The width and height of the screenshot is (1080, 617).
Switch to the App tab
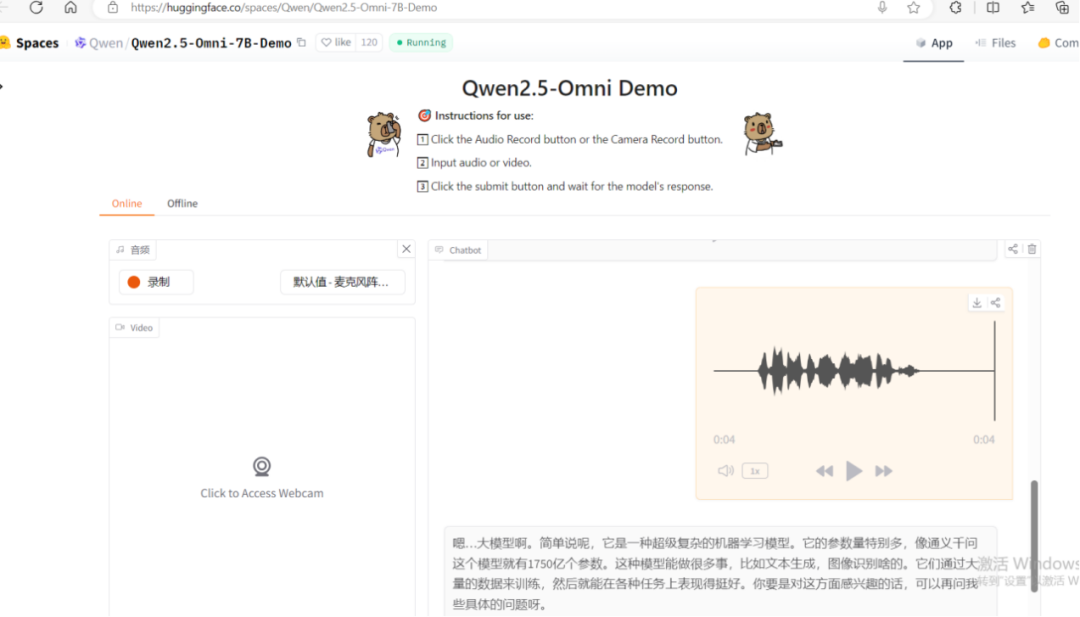934,43
